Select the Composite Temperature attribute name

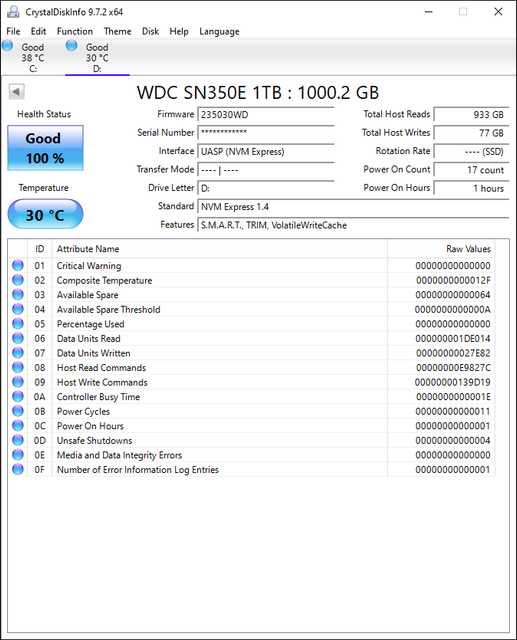click(x=104, y=280)
